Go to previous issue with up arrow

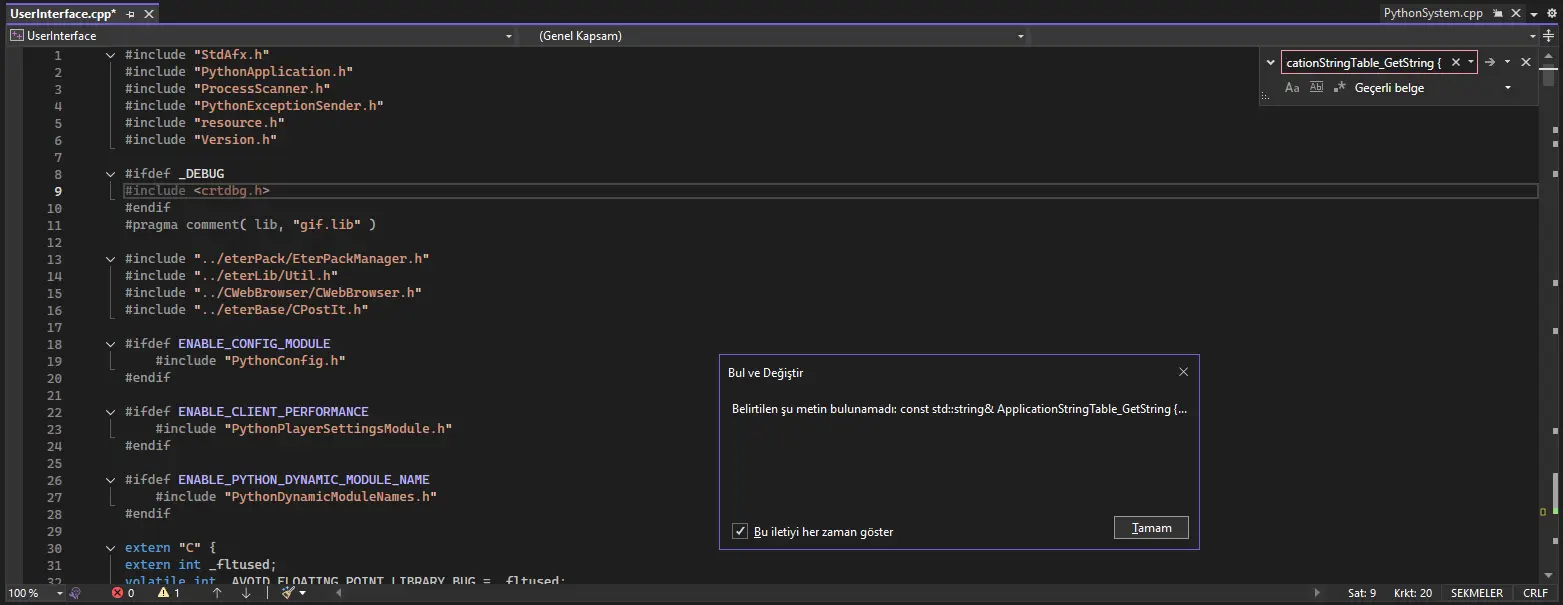pyautogui.click(x=217, y=593)
